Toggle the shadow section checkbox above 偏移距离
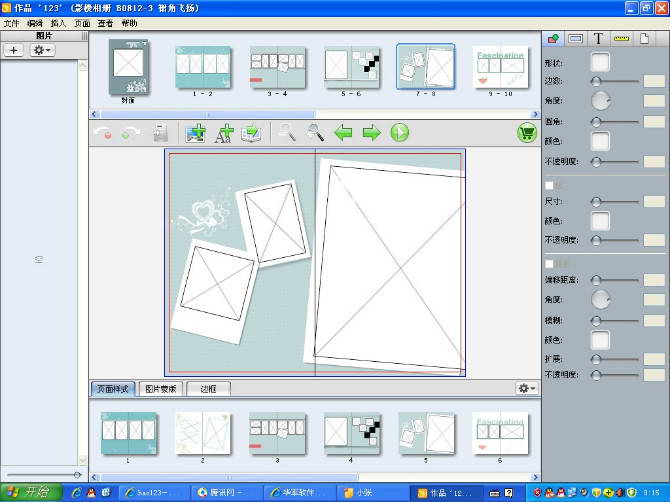This screenshot has width=670, height=502. (x=550, y=264)
